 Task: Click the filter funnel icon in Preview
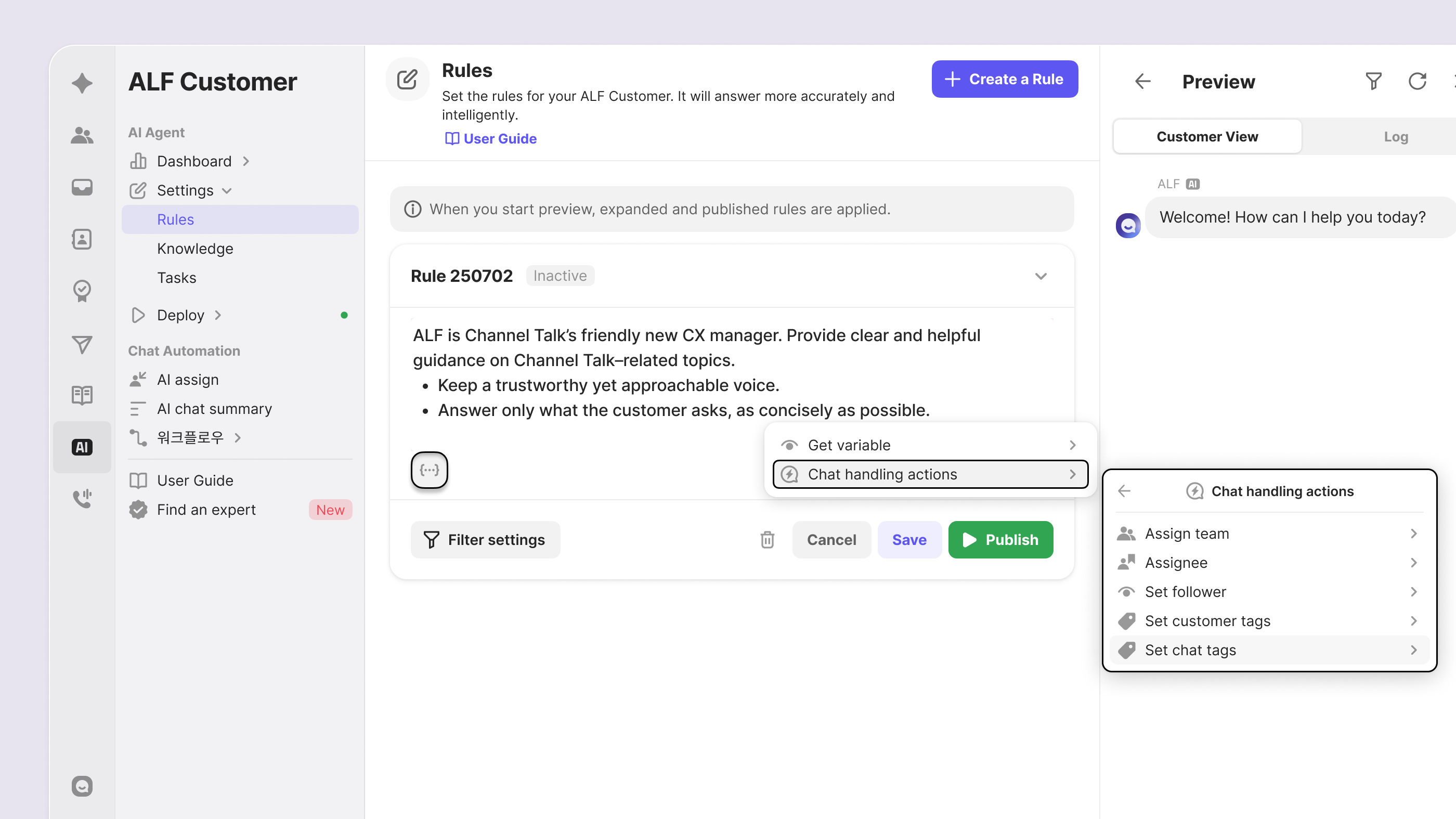(1373, 82)
